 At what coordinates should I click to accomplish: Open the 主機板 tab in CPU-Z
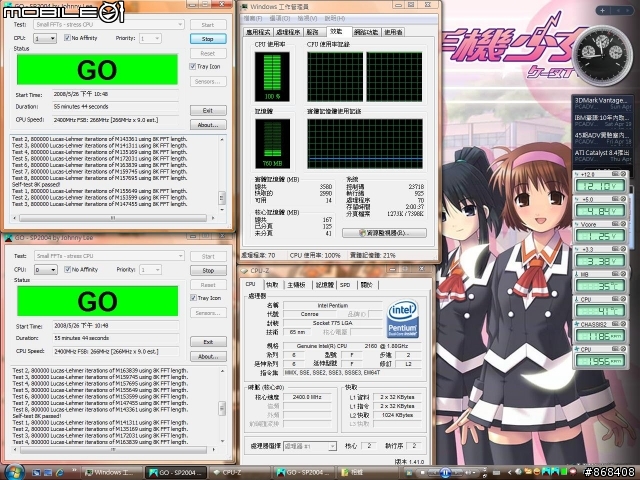296,285
